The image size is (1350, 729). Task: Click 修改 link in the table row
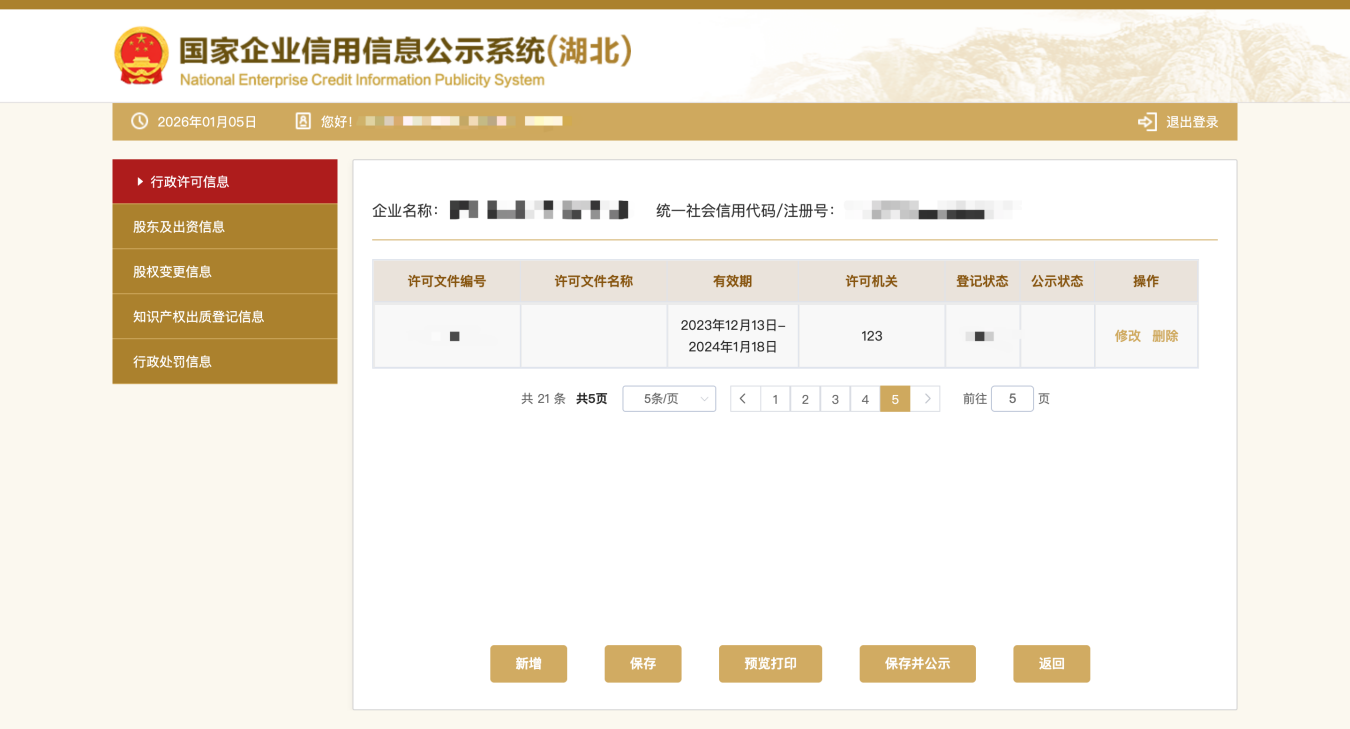(1127, 336)
